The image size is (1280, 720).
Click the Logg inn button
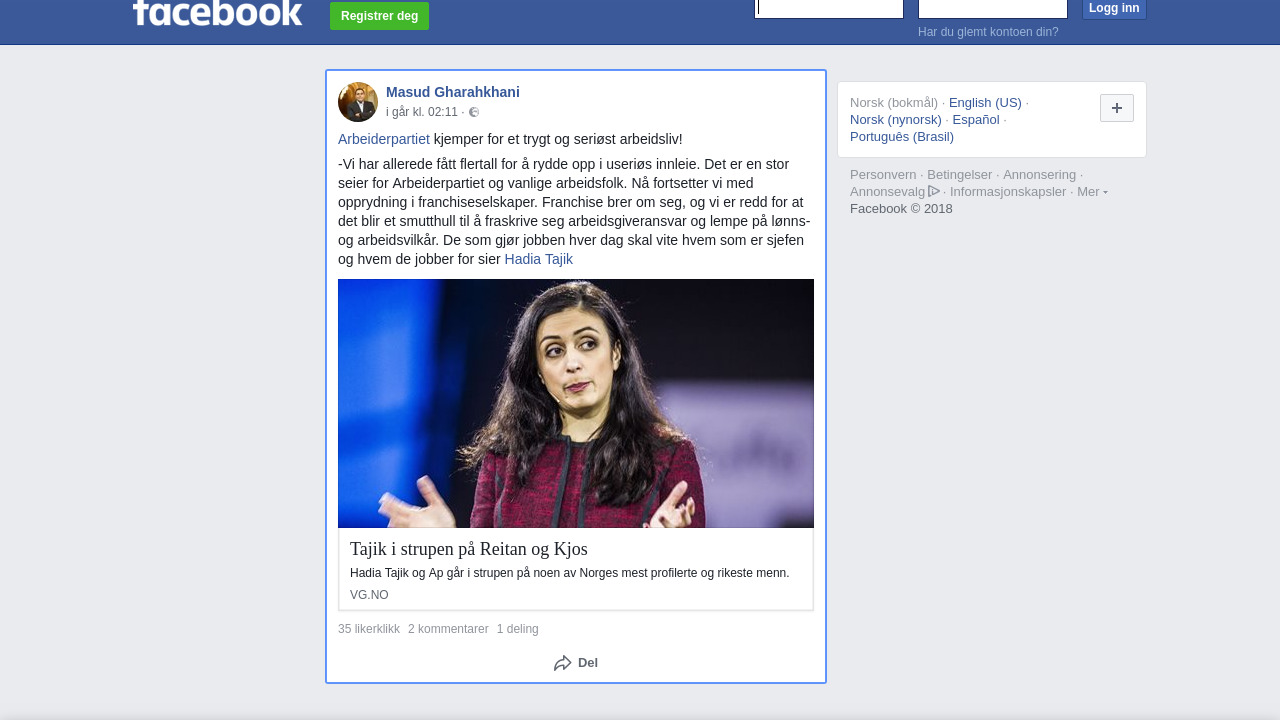[1114, 9]
